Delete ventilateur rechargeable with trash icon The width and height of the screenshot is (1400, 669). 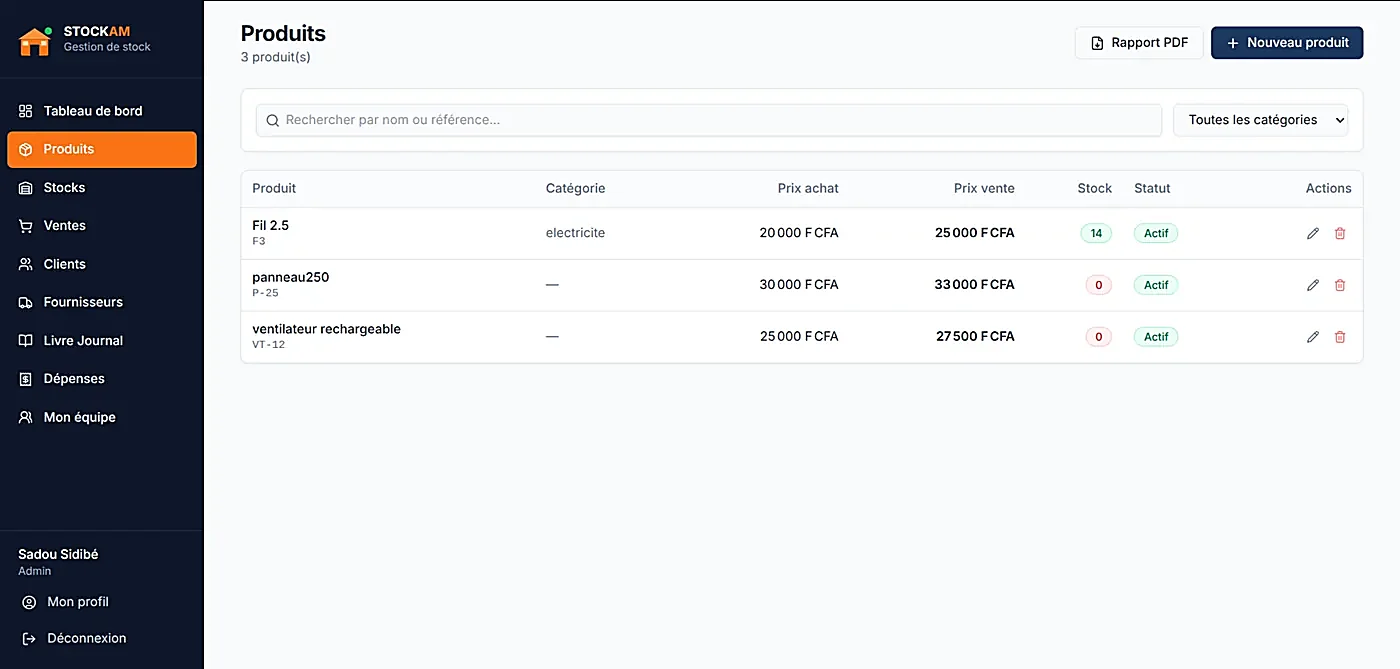tap(1340, 337)
